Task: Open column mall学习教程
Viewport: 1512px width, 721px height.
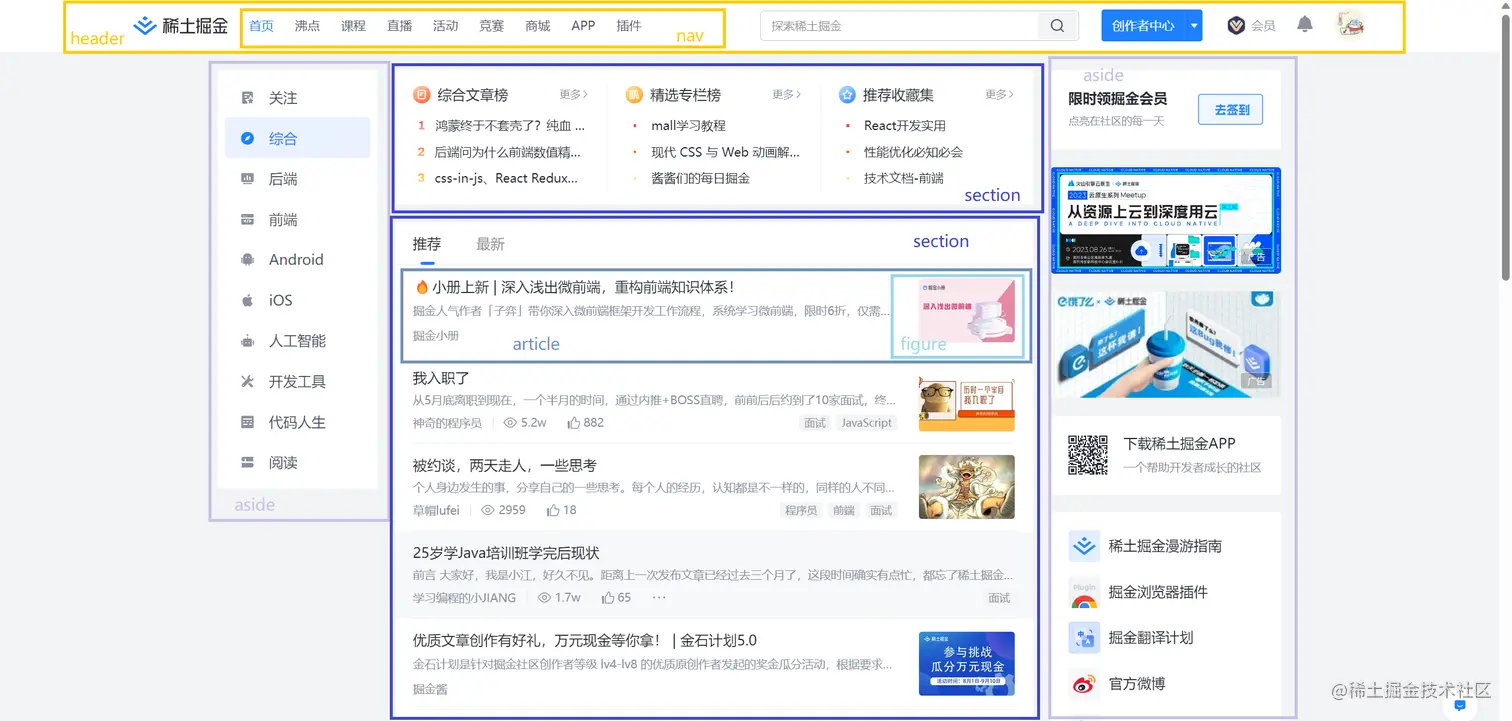Action: pos(688,126)
